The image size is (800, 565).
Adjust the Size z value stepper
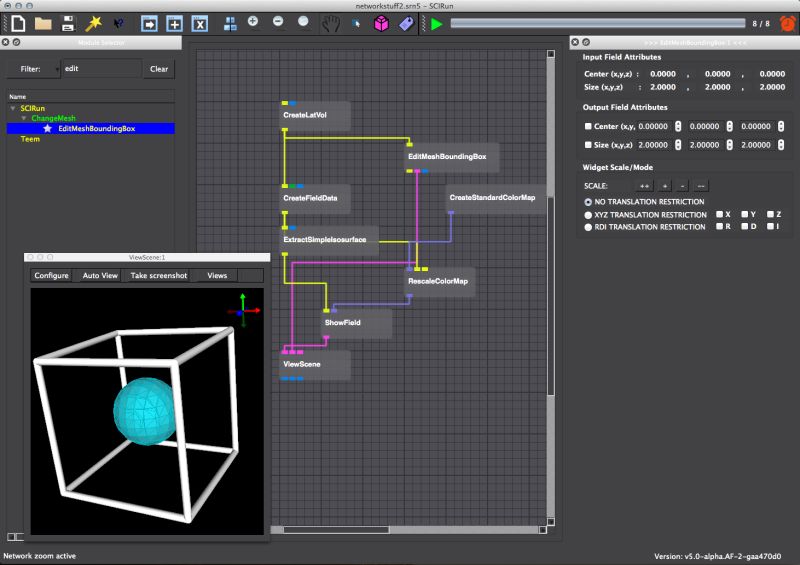[x=781, y=145]
